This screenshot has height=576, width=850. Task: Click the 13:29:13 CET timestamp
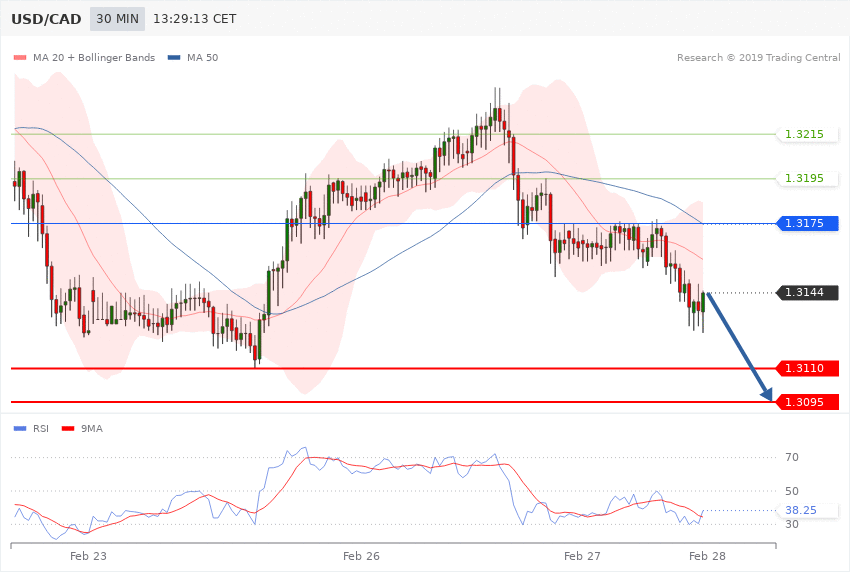pyautogui.click(x=195, y=19)
